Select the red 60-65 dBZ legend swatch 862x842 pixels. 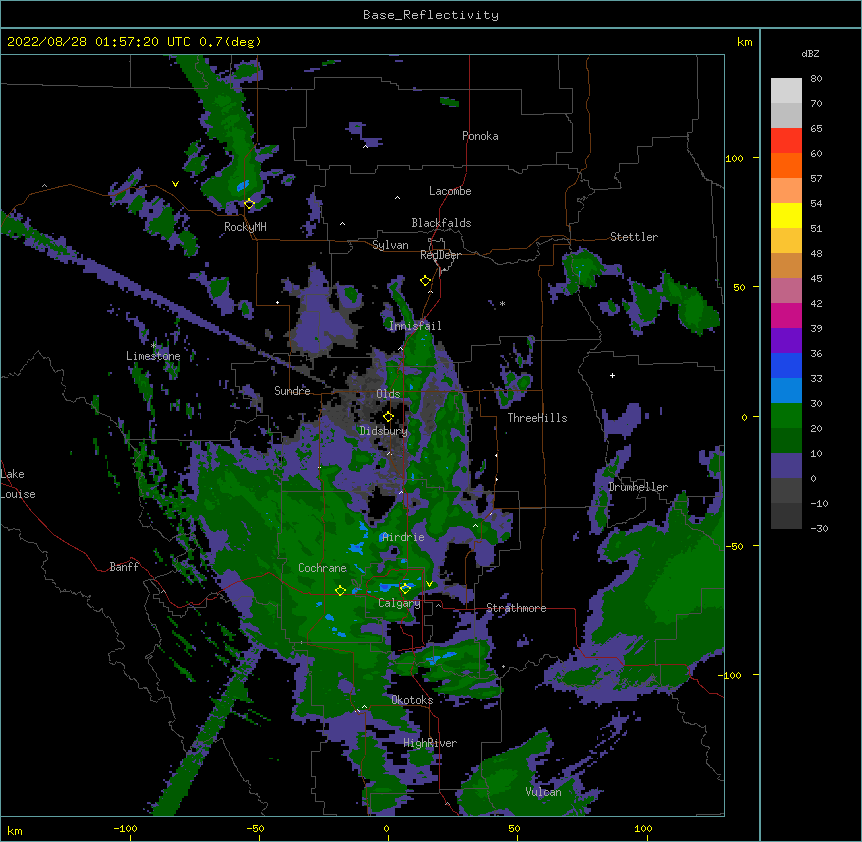coord(786,140)
